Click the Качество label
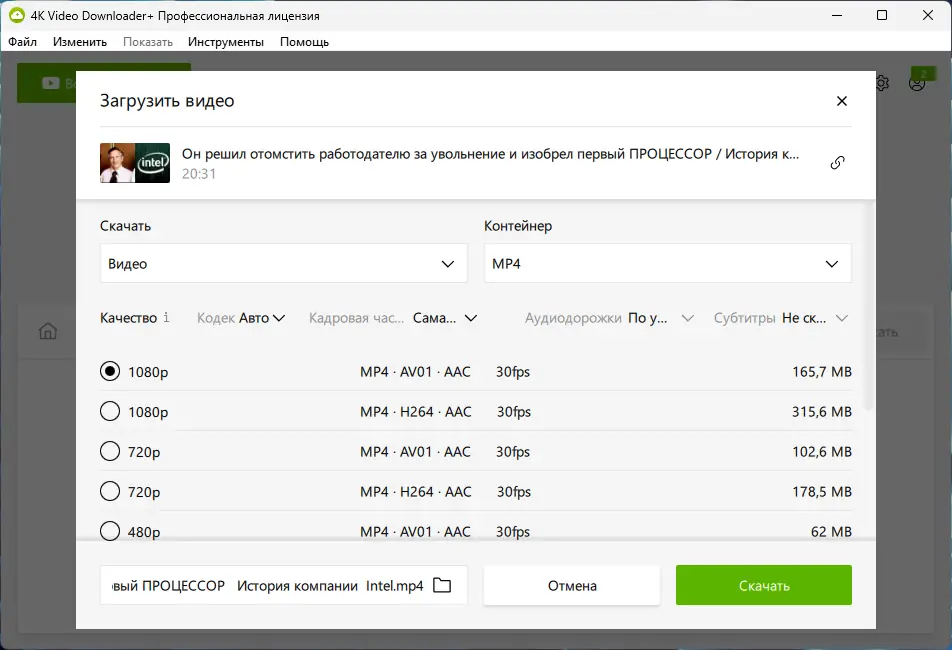The image size is (952, 650). point(128,318)
